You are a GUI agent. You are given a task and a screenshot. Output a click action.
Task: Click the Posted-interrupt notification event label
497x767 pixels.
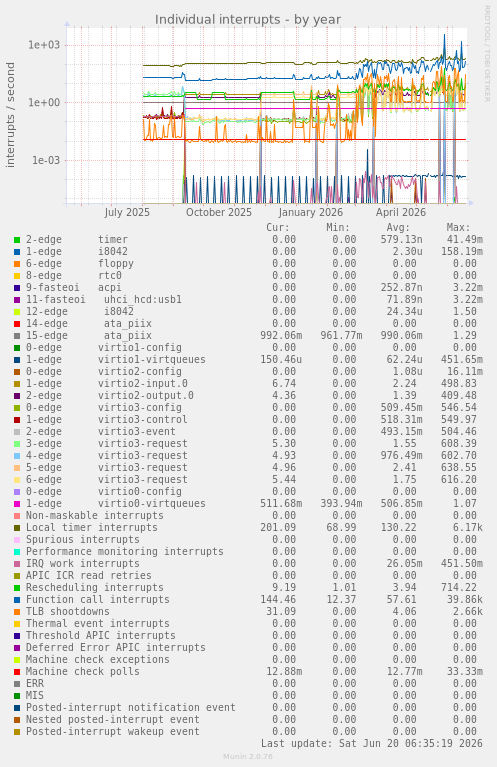(x=131, y=708)
